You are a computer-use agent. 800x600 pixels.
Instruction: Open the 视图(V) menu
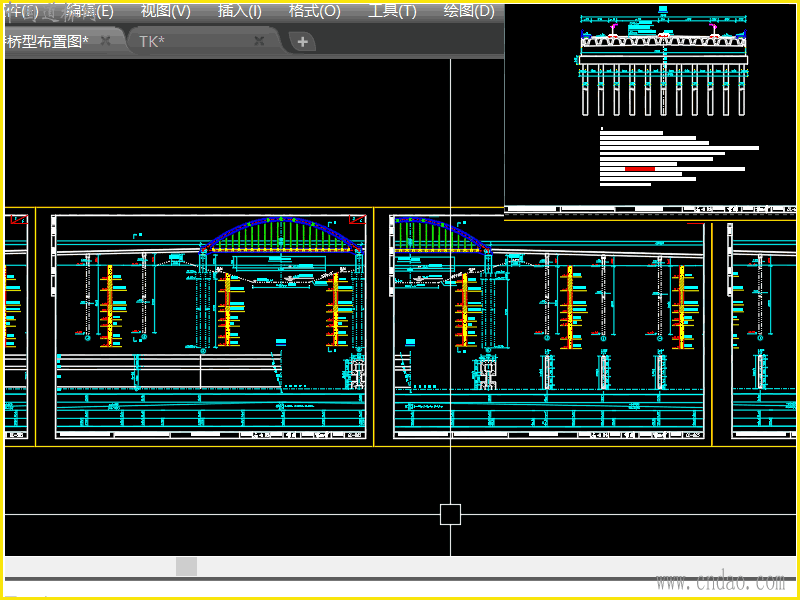(x=165, y=12)
